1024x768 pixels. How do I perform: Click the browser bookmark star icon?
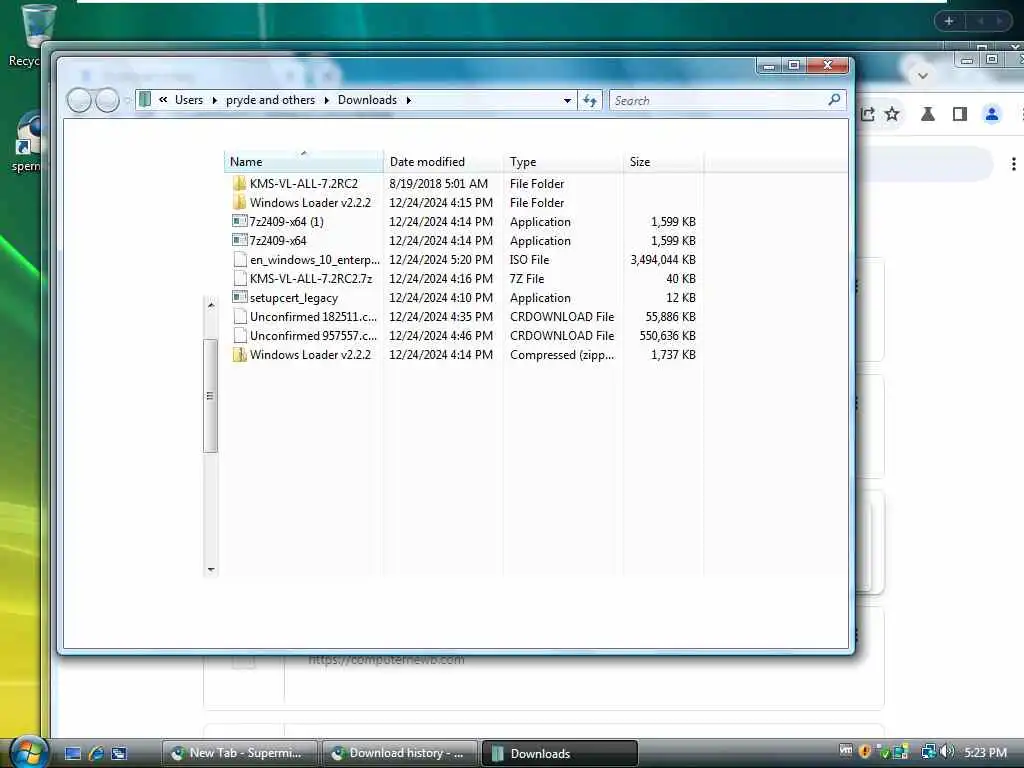click(x=892, y=114)
